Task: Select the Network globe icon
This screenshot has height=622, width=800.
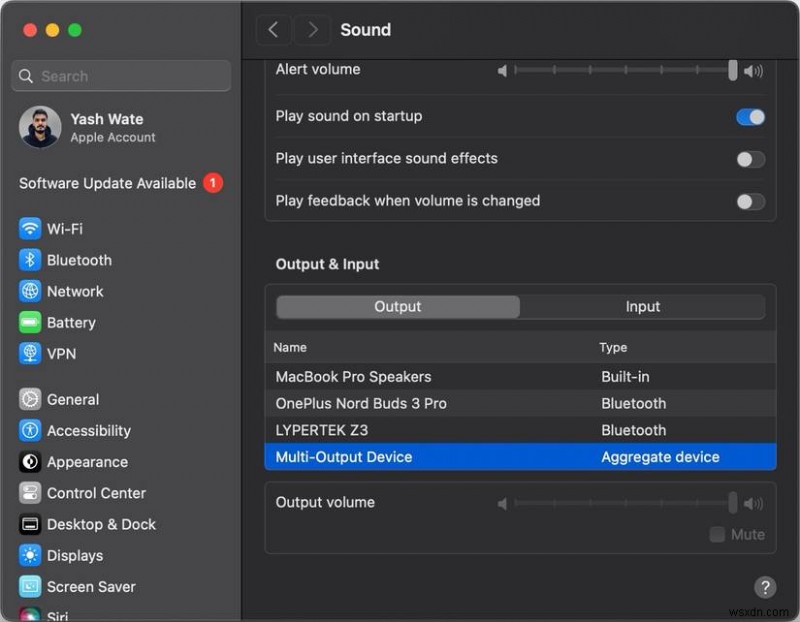Action: (30, 291)
